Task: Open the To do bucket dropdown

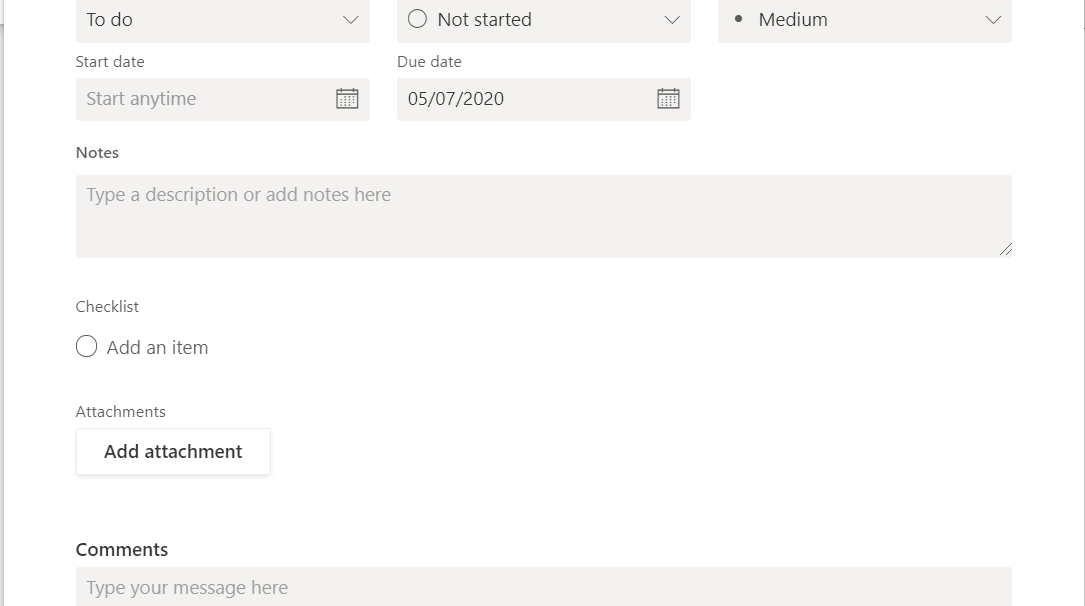Action: point(210,20)
